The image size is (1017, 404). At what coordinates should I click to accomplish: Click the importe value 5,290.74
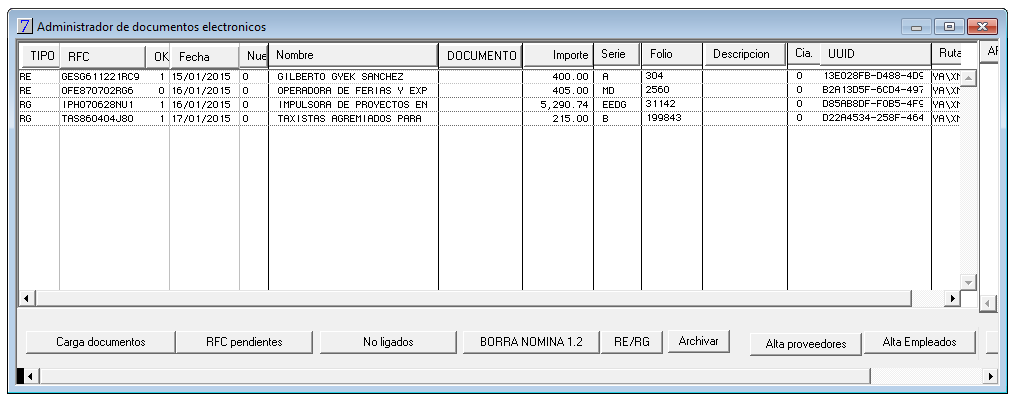[x=564, y=104]
